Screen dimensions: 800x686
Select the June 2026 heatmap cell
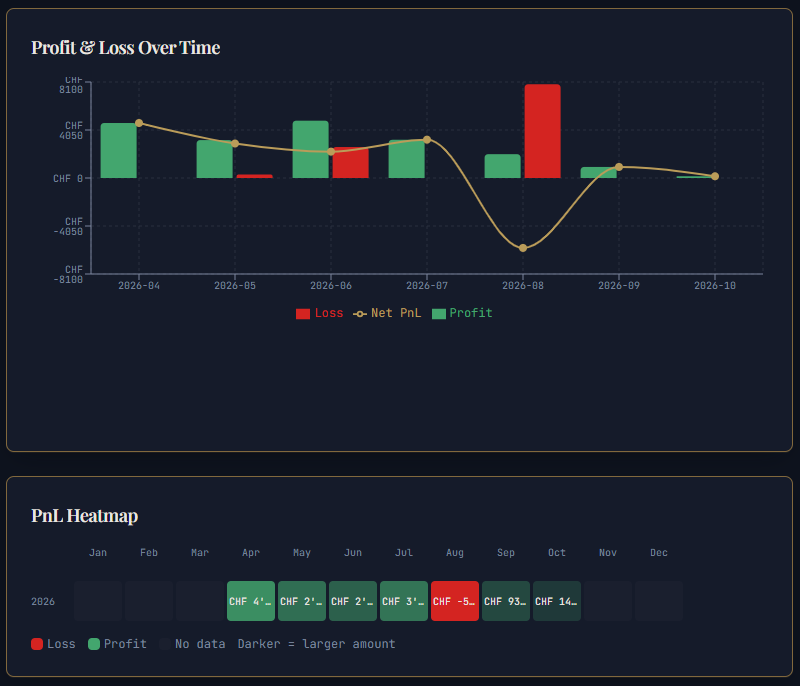pyautogui.click(x=353, y=601)
